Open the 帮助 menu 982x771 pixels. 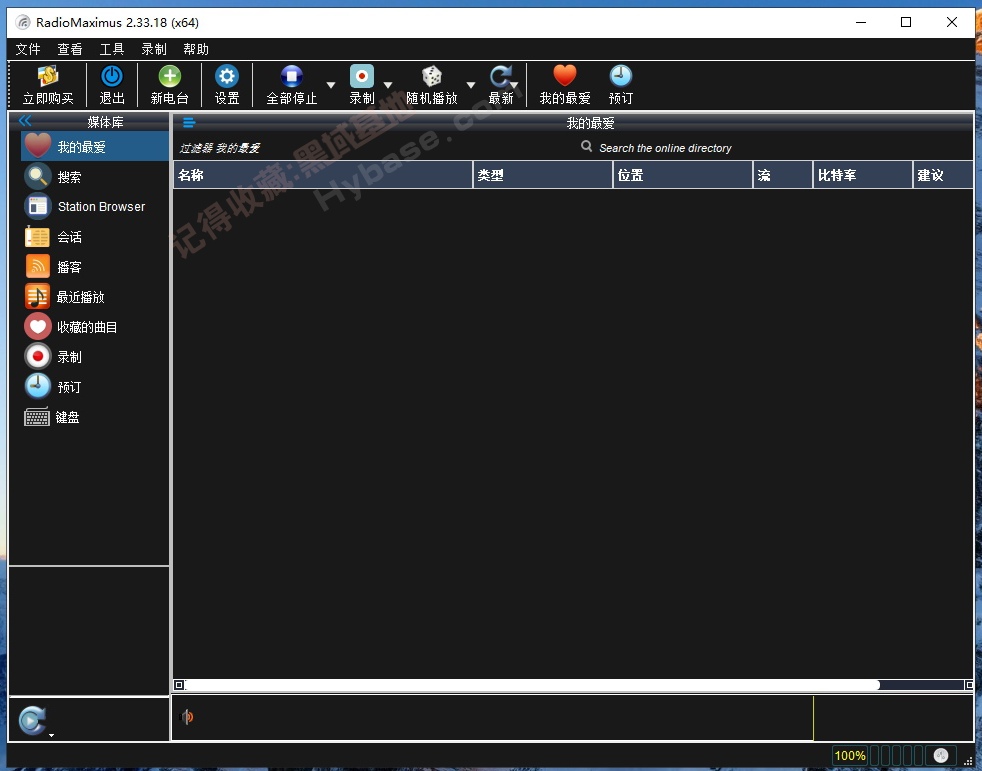196,49
